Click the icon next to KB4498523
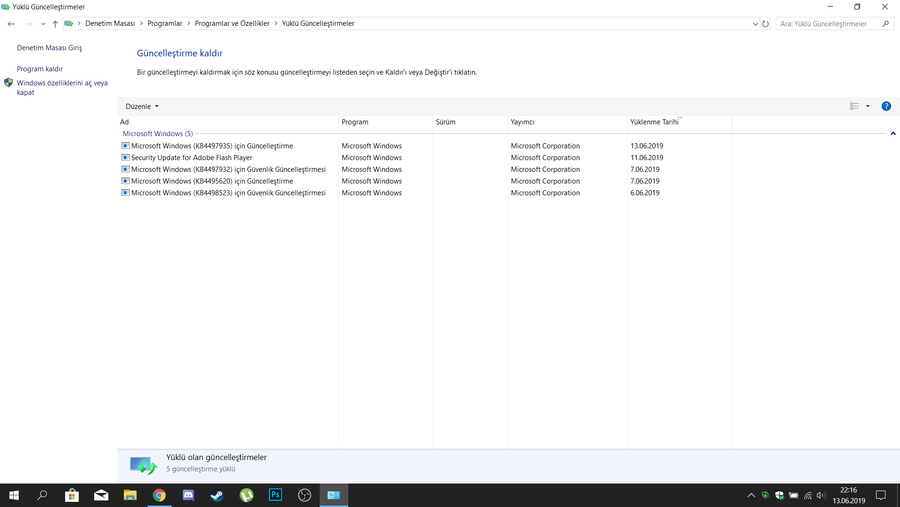Screen dimensions: 900x507 coord(125,193)
